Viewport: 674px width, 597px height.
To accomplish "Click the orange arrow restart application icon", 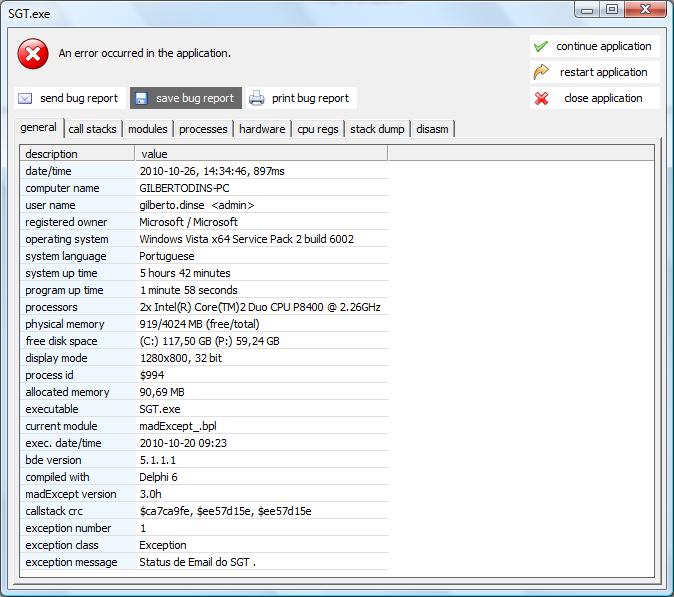I will coord(541,72).
